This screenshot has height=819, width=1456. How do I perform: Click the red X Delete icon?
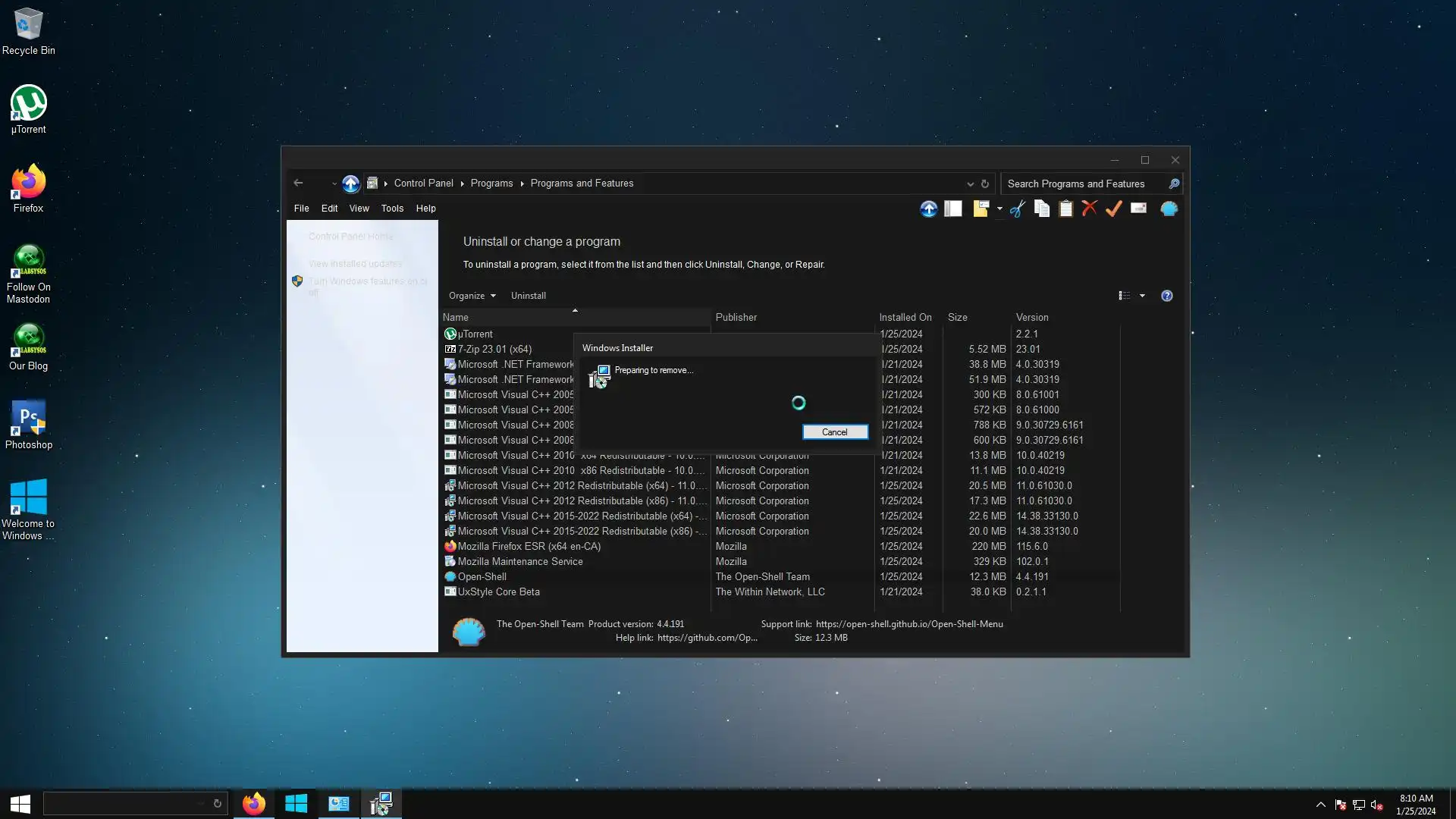(x=1090, y=209)
